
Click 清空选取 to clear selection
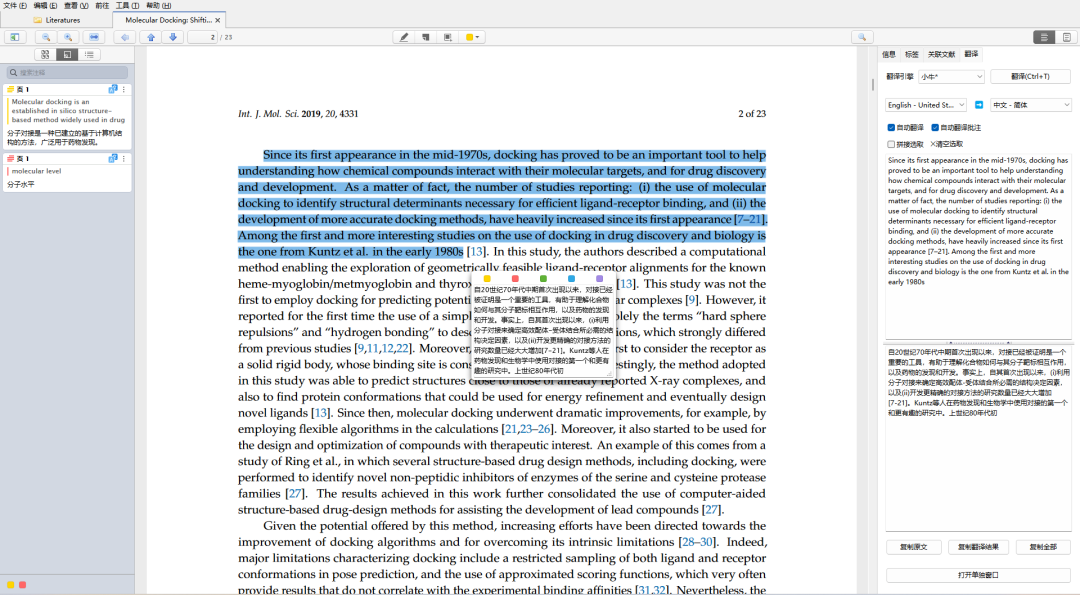coord(946,144)
